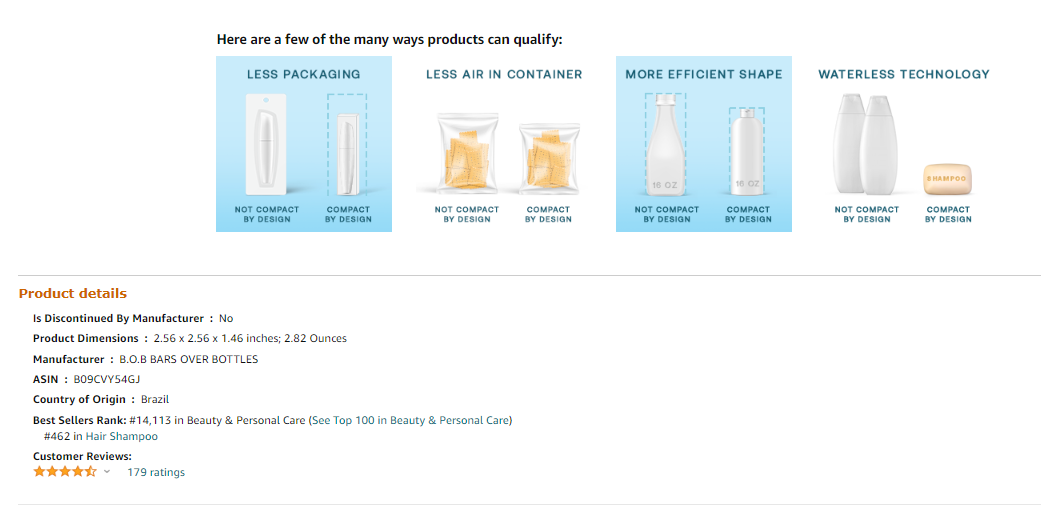The width and height of the screenshot is (1041, 506).
Task: Click the orange shampoo bar icon
Action: coord(947,179)
